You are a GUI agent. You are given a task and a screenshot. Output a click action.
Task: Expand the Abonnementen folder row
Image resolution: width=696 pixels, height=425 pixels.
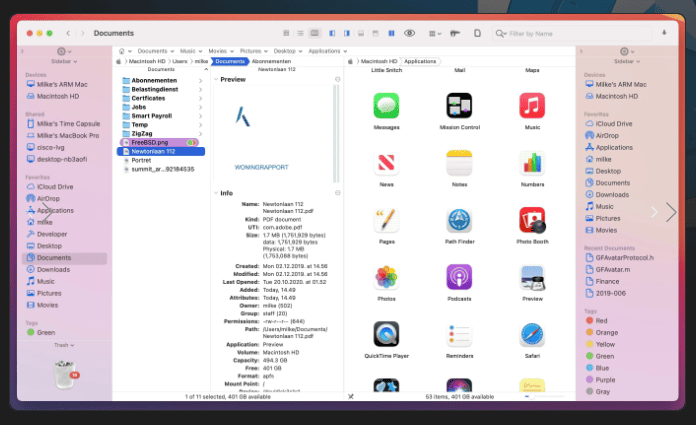tap(201, 81)
